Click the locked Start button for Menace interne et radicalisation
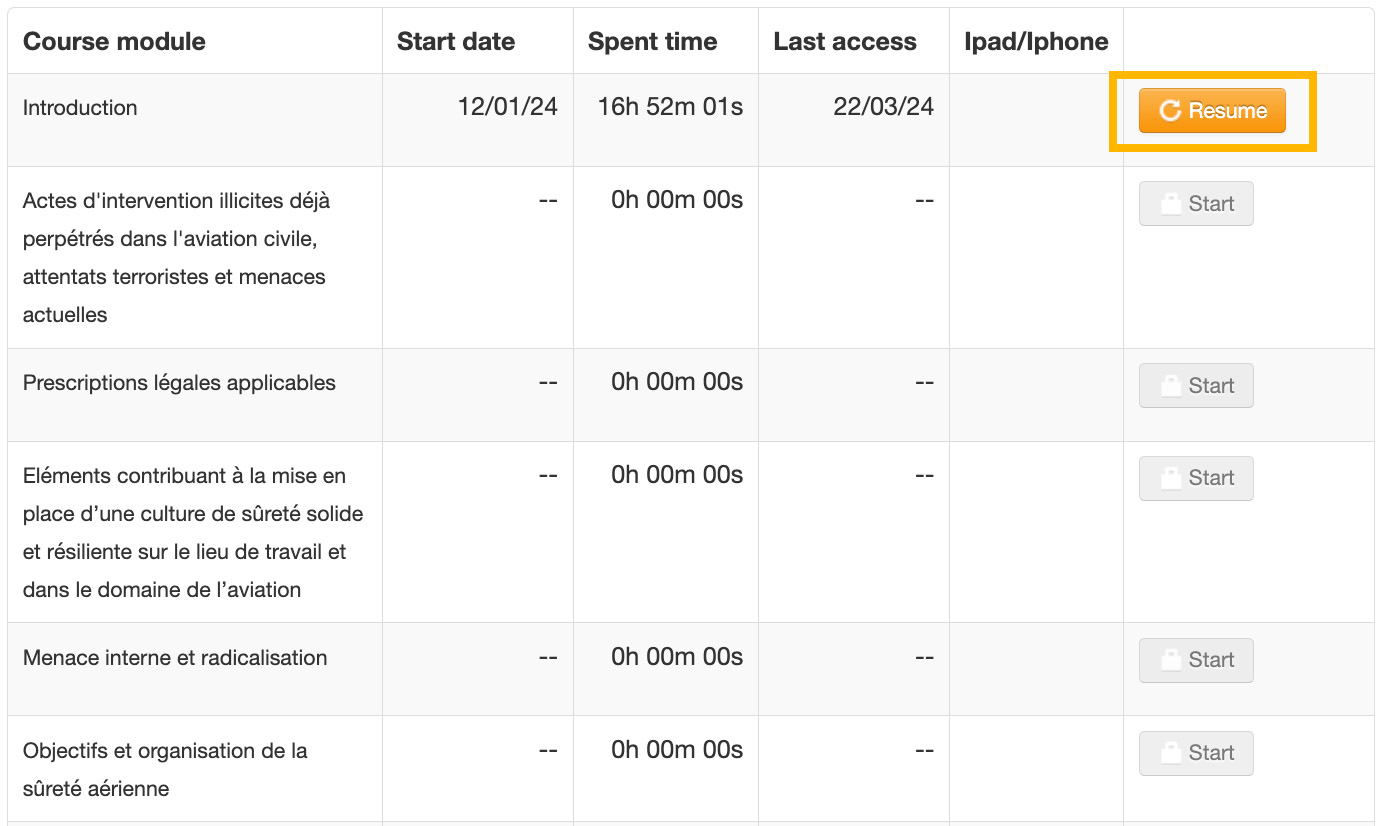 click(x=1195, y=660)
